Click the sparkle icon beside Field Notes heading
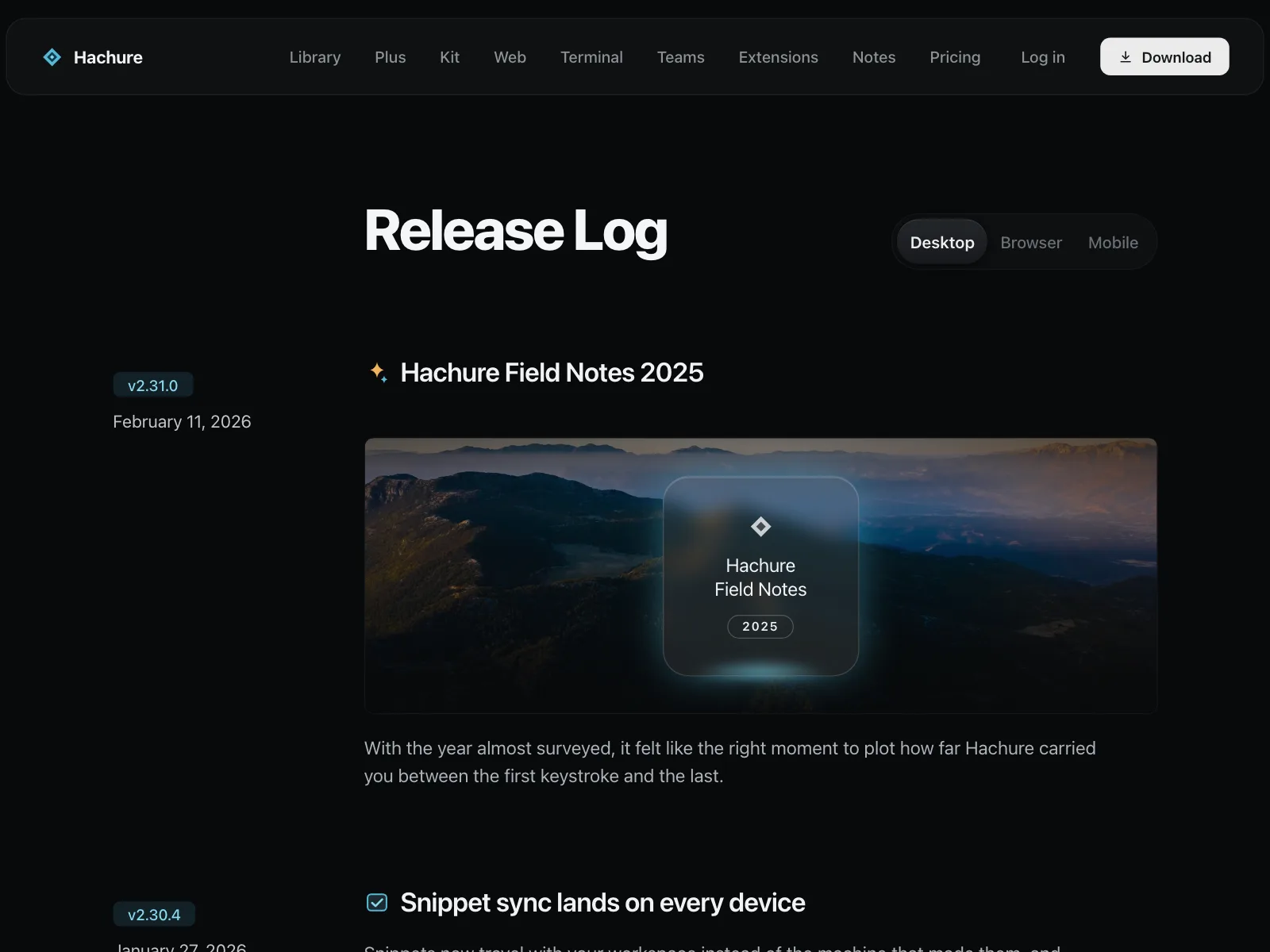The image size is (1270, 952). 379,372
